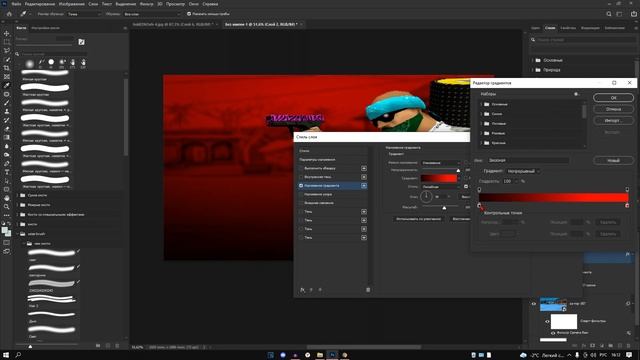Switch to the Настройки кисти tab
The height and width of the screenshot is (360, 640).
pos(45,28)
